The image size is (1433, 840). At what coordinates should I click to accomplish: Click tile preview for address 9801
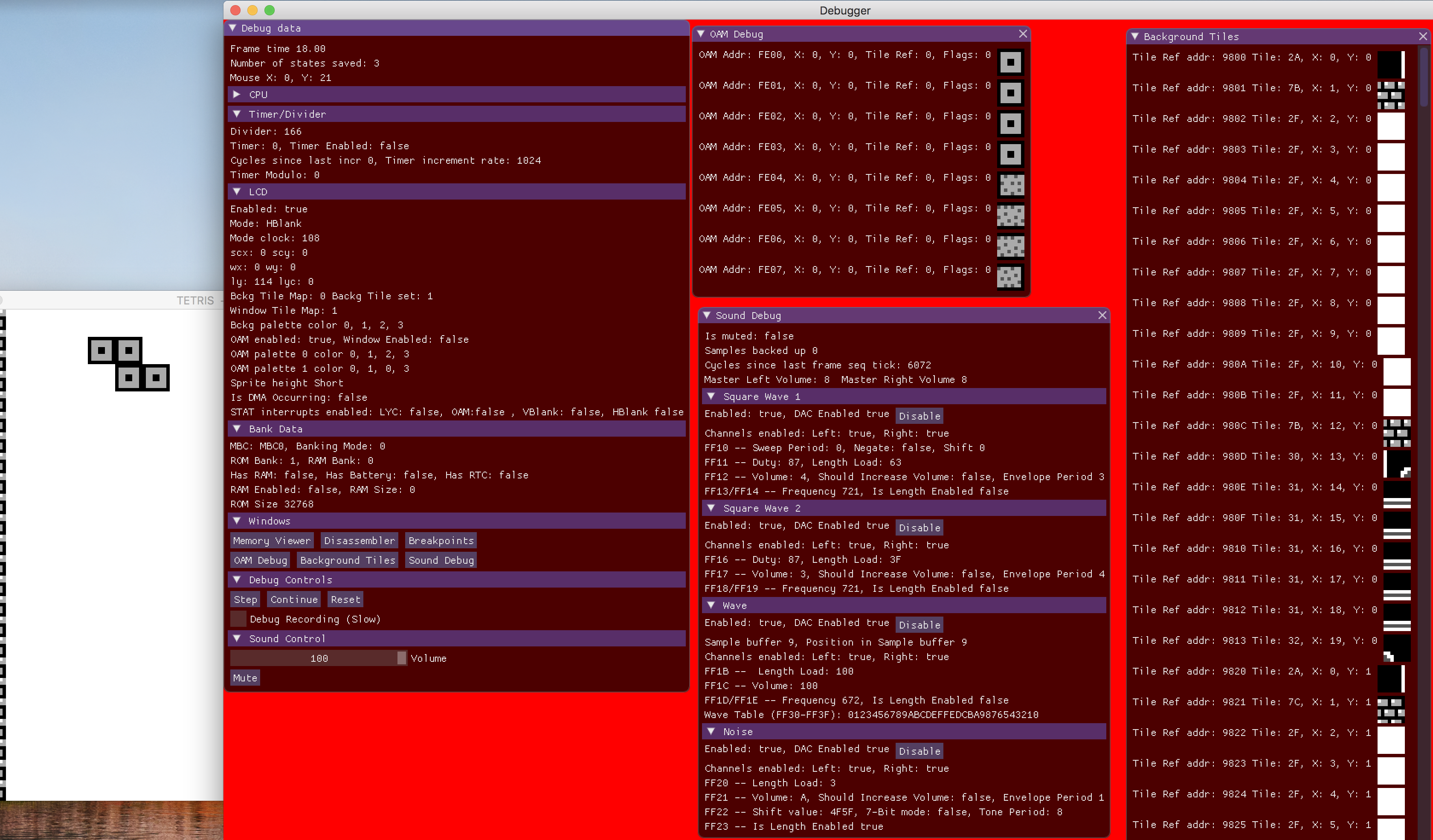point(1391,95)
